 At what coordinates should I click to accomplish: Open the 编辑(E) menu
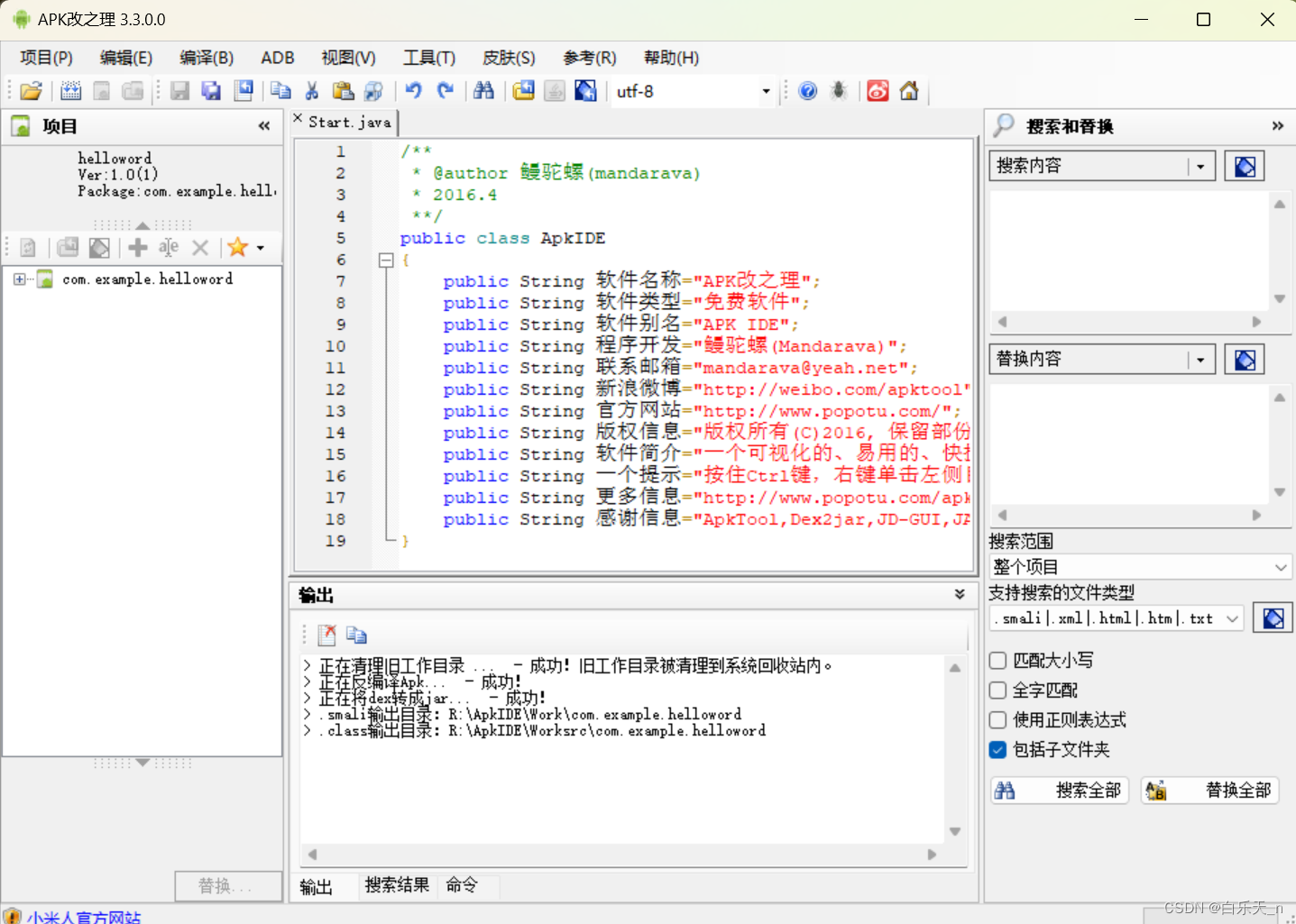coord(126,58)
